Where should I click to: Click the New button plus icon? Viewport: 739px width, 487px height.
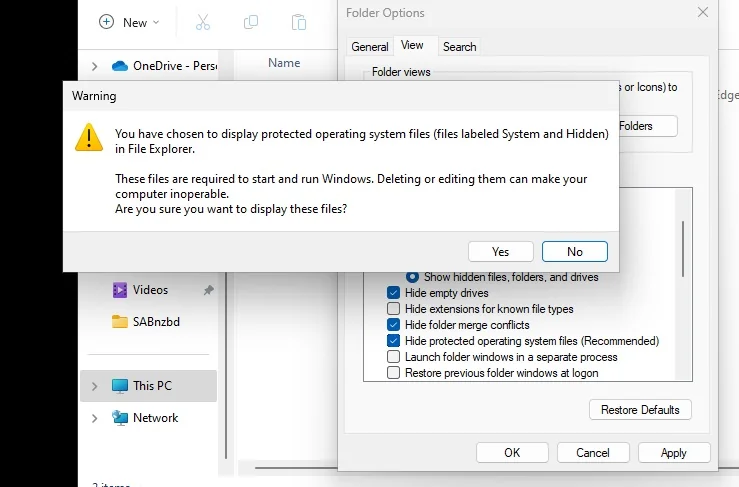pos(107,22)
